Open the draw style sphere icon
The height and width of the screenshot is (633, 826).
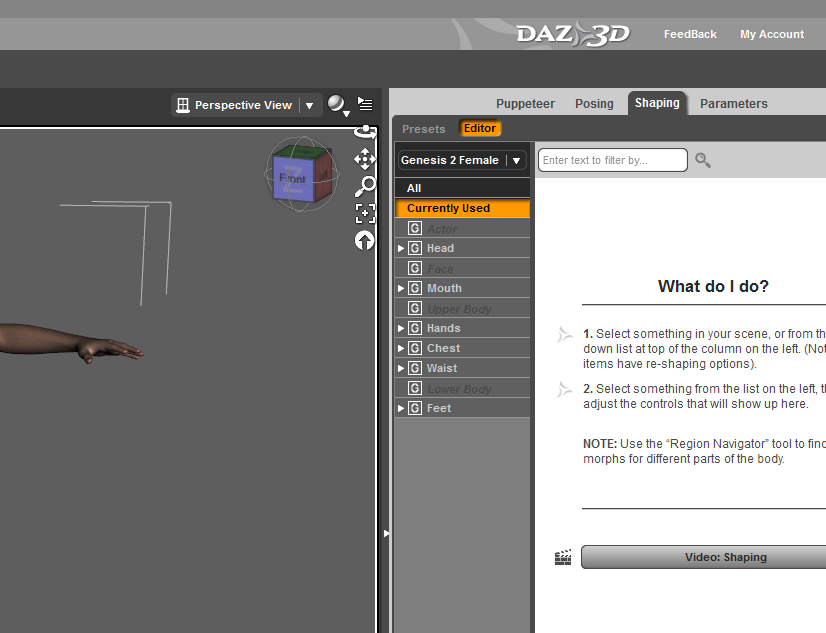pyautogui.click(x=338, y=105)
